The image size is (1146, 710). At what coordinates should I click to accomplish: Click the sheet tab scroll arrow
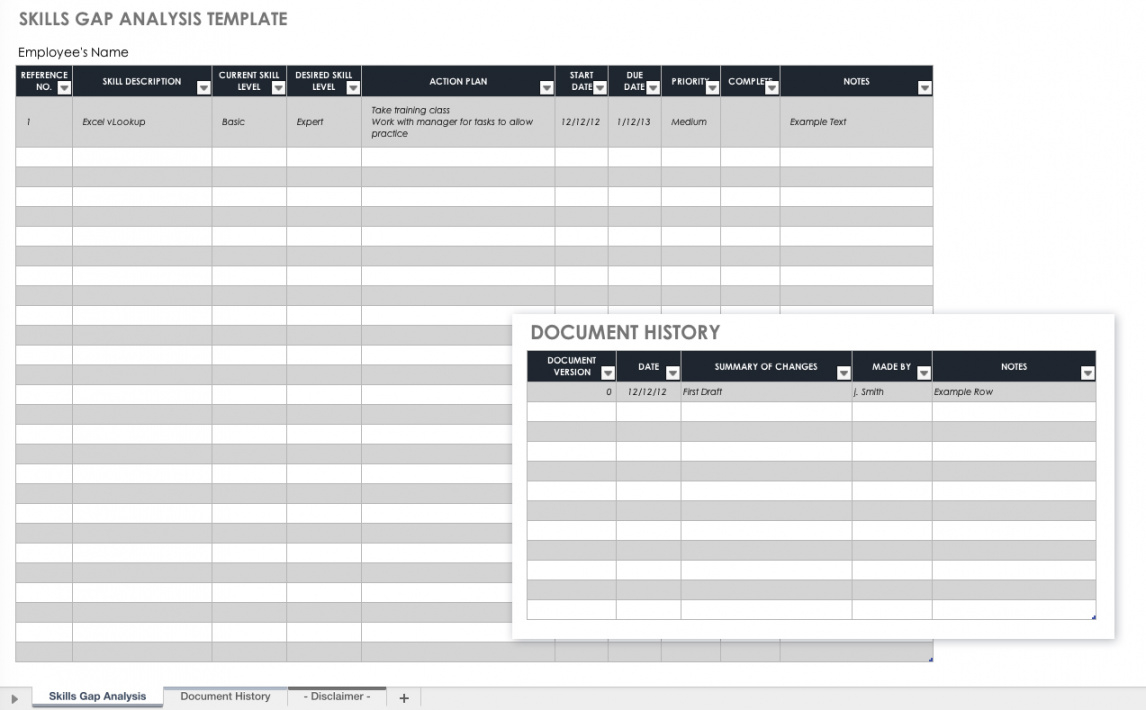pyautogui.click(x=14, y=698)
